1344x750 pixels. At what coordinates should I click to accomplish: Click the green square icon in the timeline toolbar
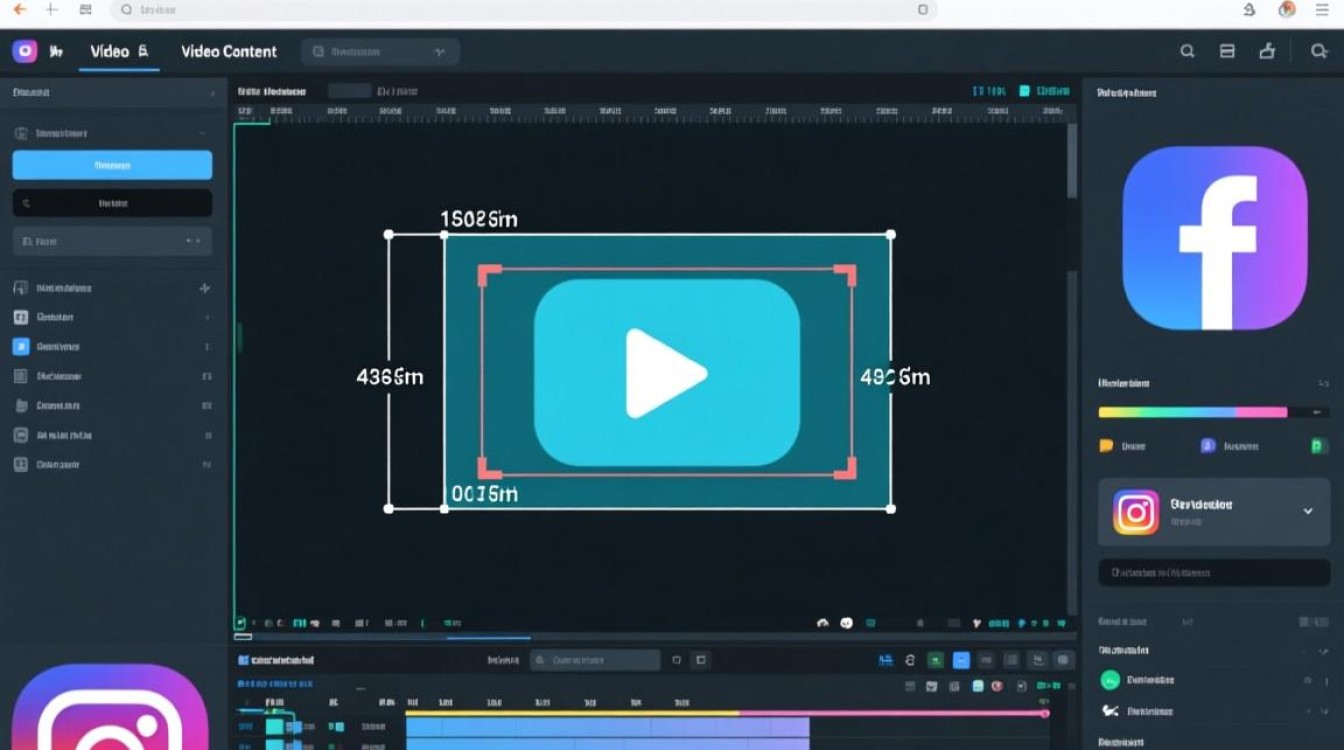point(936,660)
